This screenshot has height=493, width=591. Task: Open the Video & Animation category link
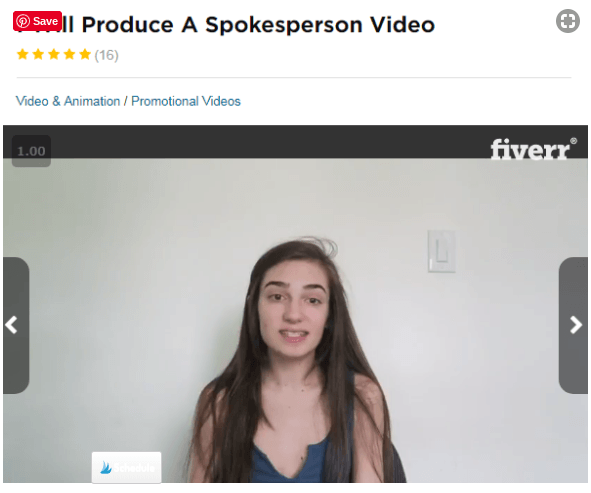(x=68, y=101)
